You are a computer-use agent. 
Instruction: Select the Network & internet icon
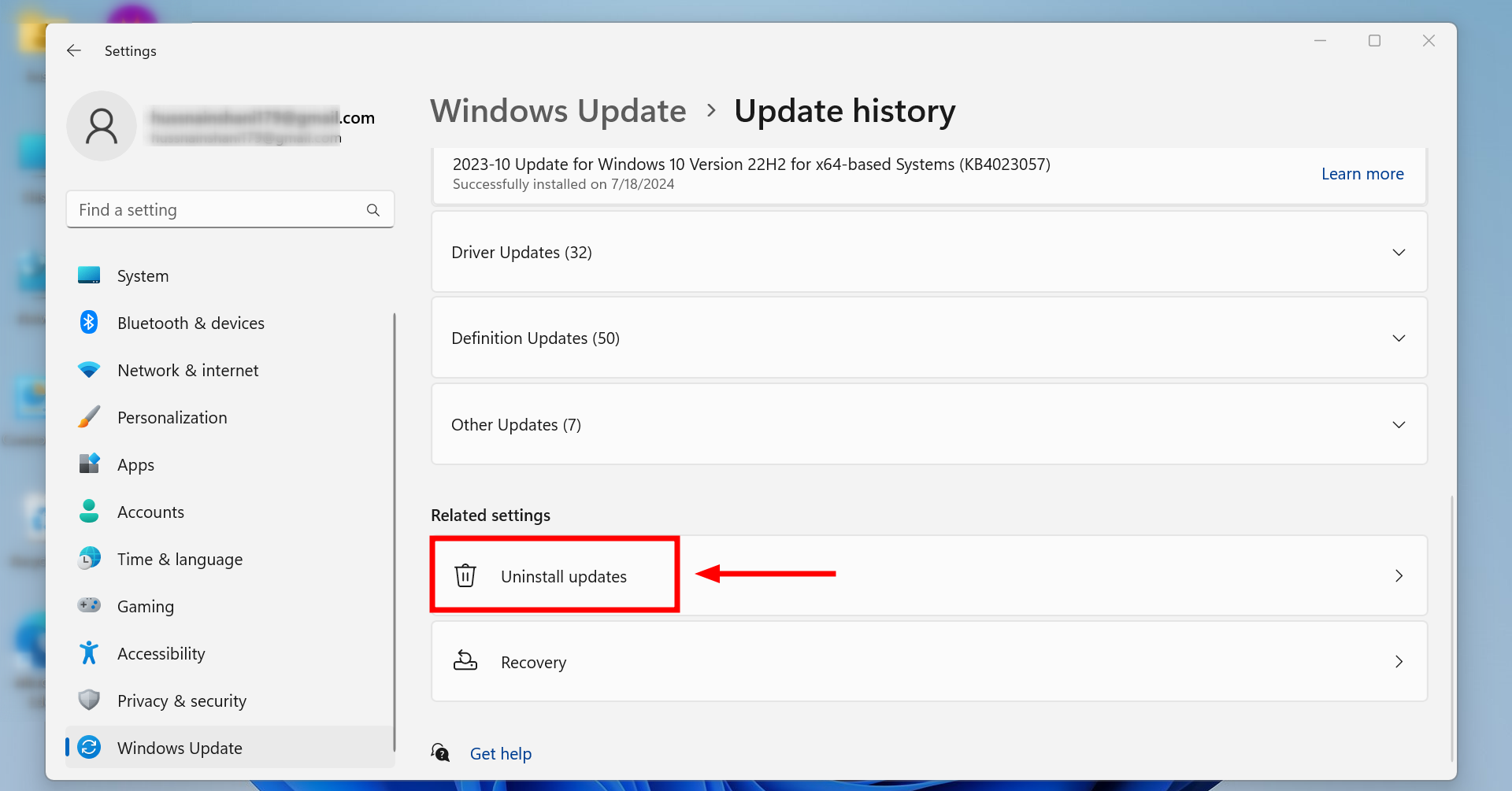pos(89,370)
